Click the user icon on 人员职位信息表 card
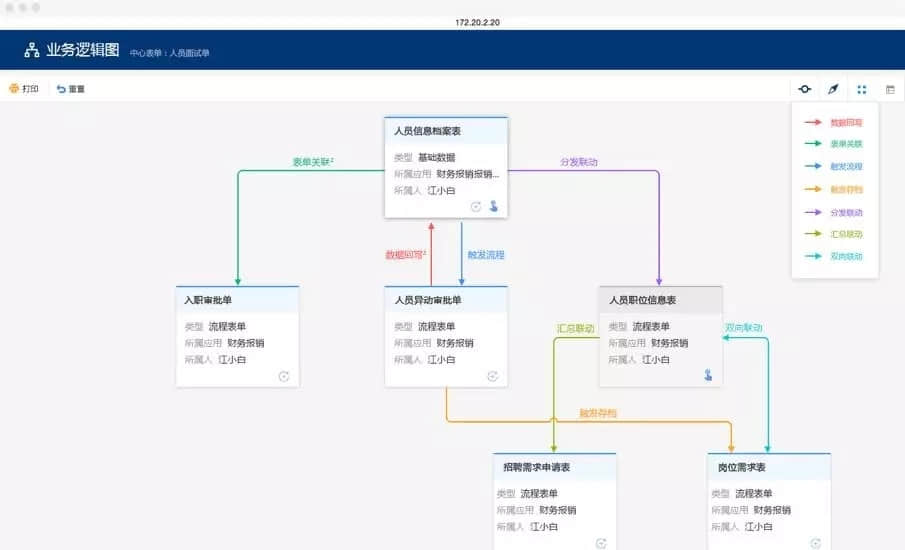905x550 pixels. coord(708,375)
